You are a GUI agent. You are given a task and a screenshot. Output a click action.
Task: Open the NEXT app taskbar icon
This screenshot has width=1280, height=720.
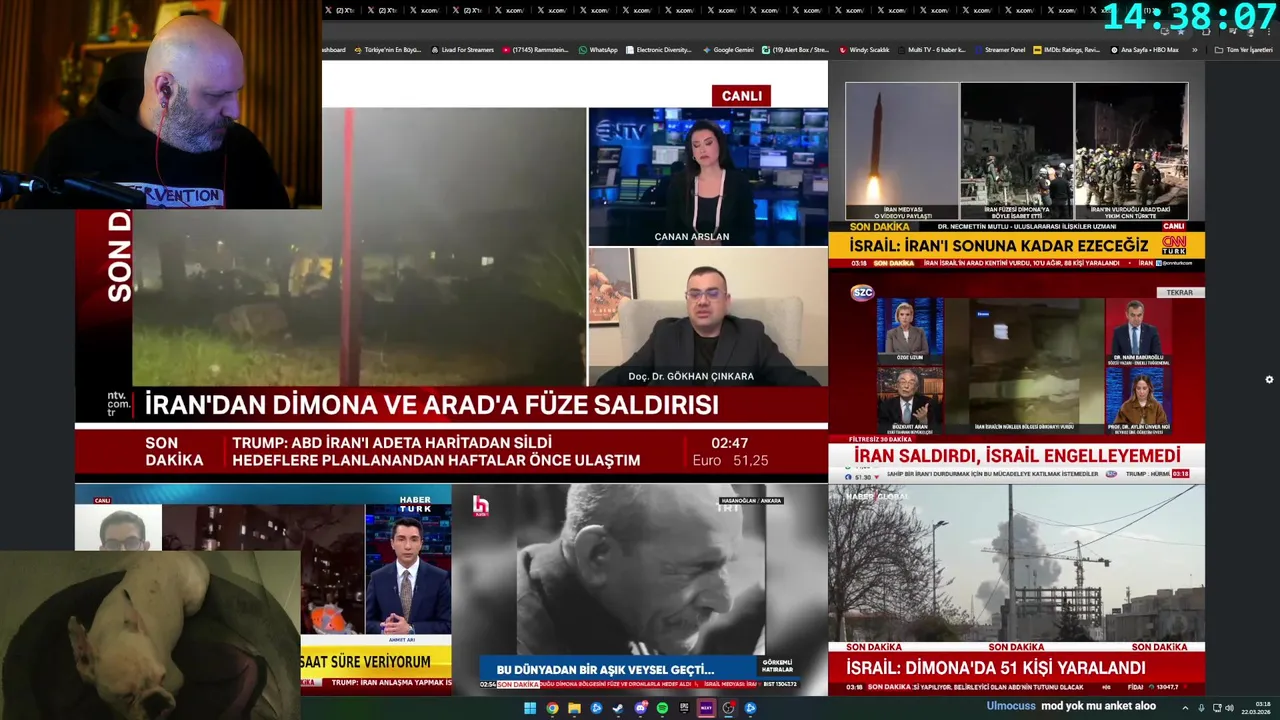[706, 708]
